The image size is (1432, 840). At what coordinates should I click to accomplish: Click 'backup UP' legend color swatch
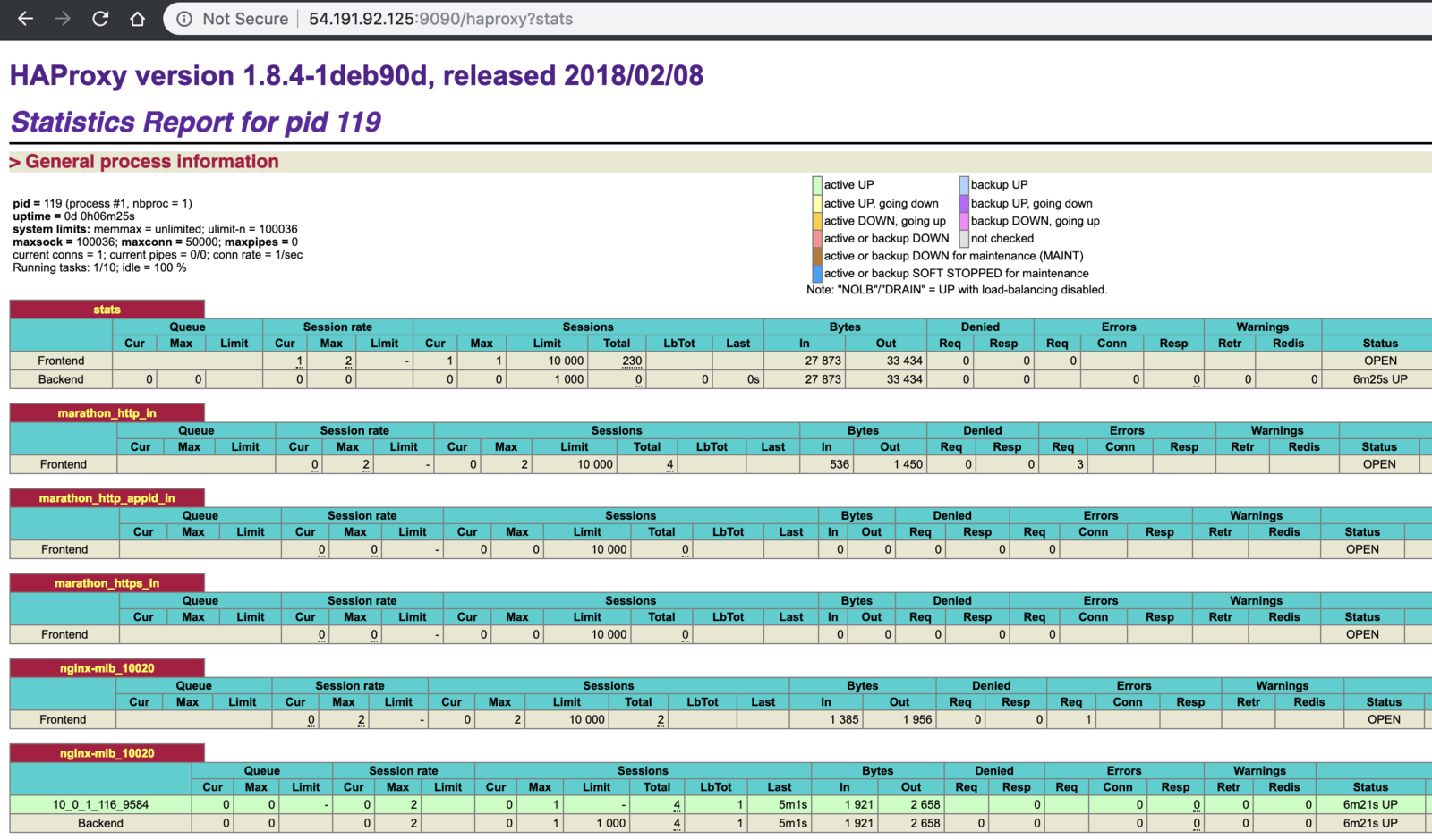(x=964, y=185)
